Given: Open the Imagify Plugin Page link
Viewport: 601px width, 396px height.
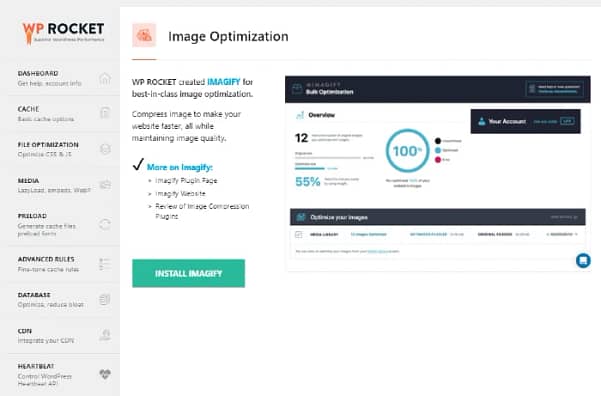Looking at the screenshot, I should click(186, 181).
